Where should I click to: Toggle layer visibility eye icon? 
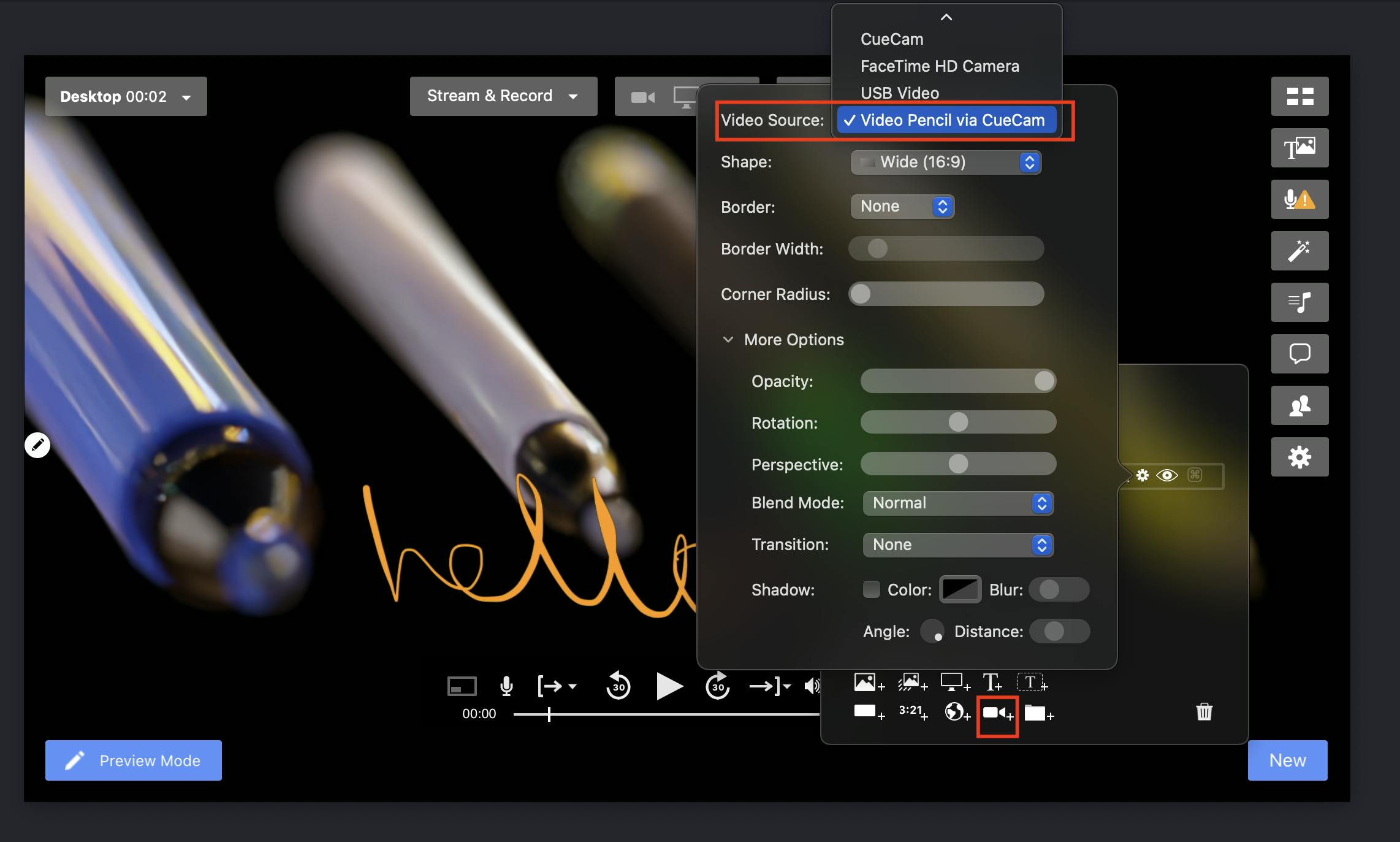click(x=1166, y=475)
